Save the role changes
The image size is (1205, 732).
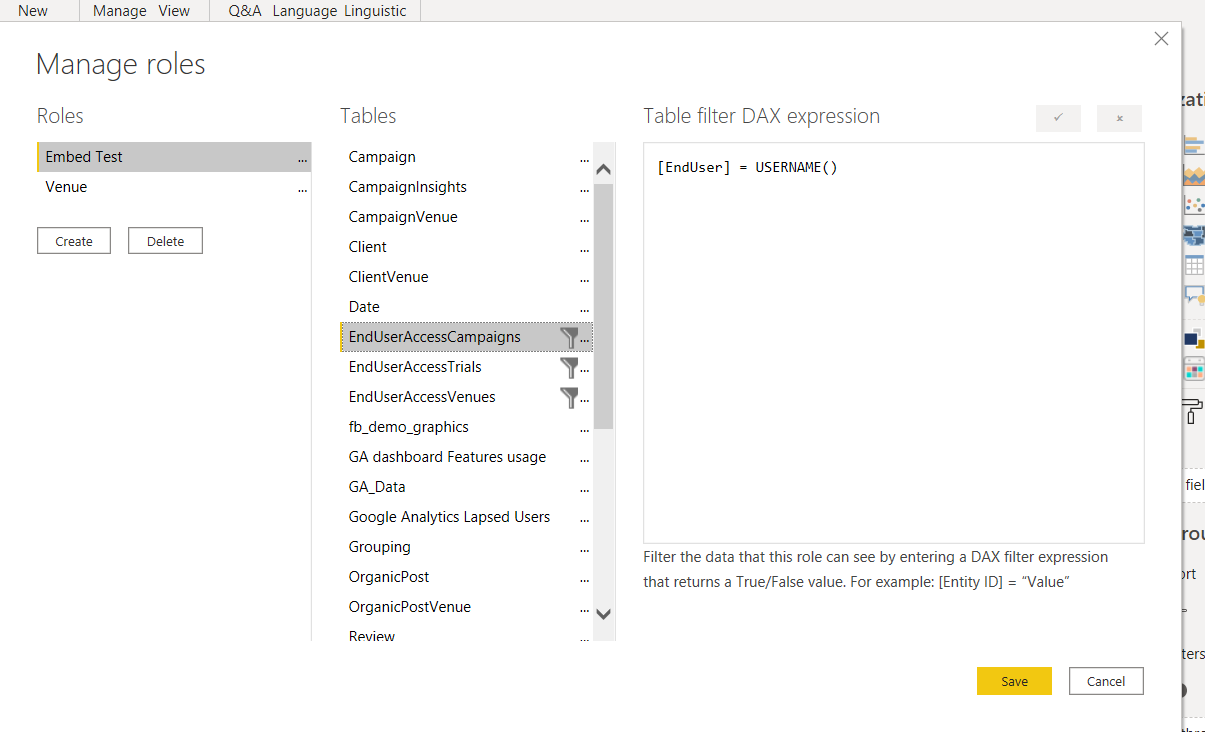(1014, 681)
